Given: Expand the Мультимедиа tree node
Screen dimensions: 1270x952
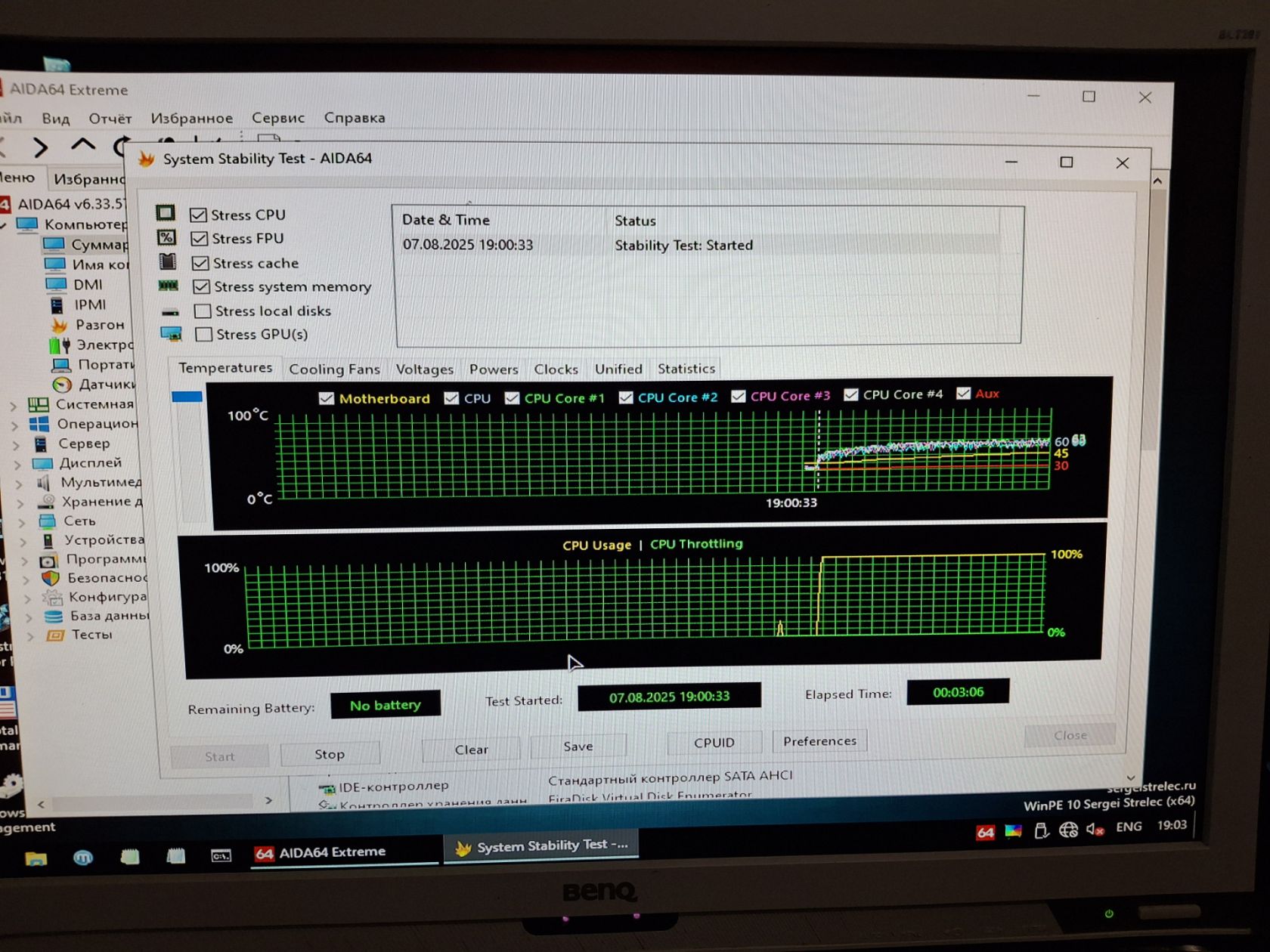Looking at the screenshot, I should (20, 484).
